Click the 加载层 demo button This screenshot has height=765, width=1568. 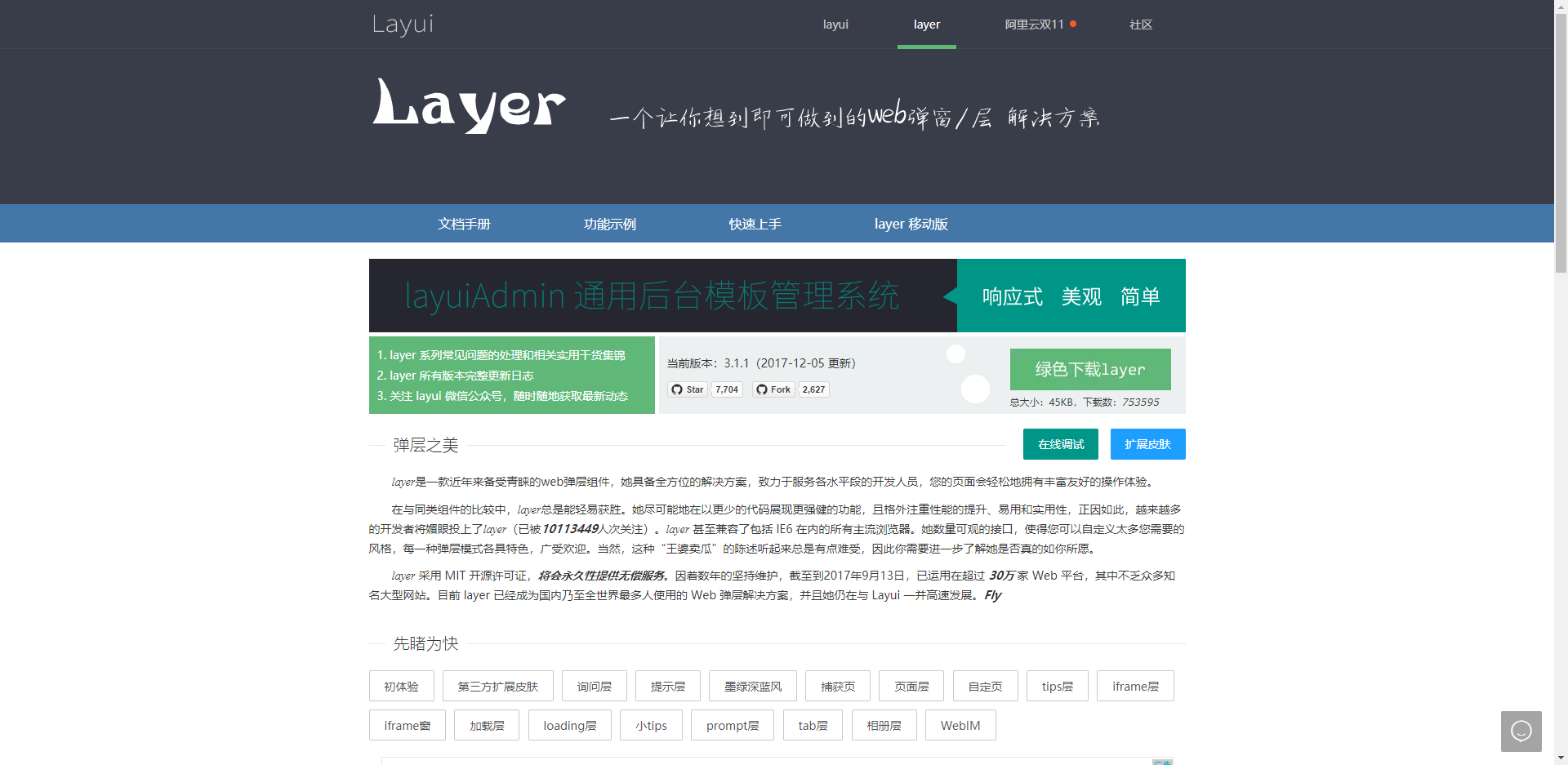click(487, 725)
